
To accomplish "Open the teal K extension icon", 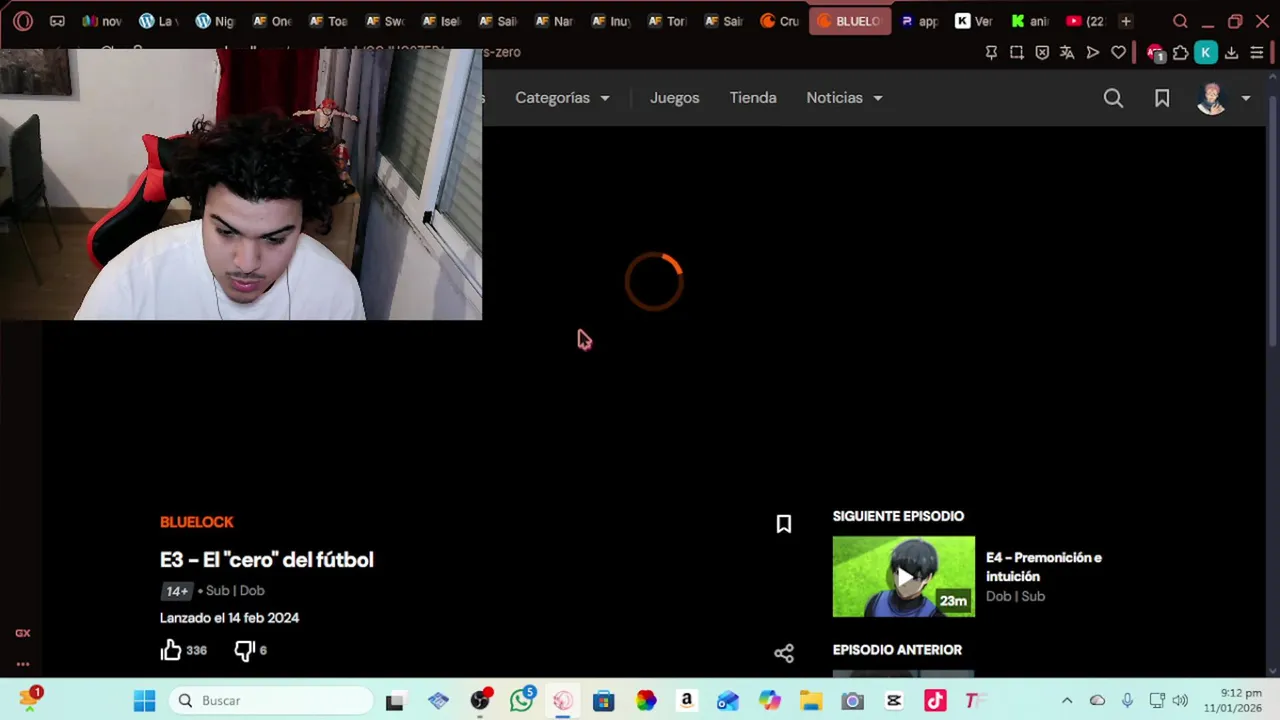I will tap(1206, 53).
